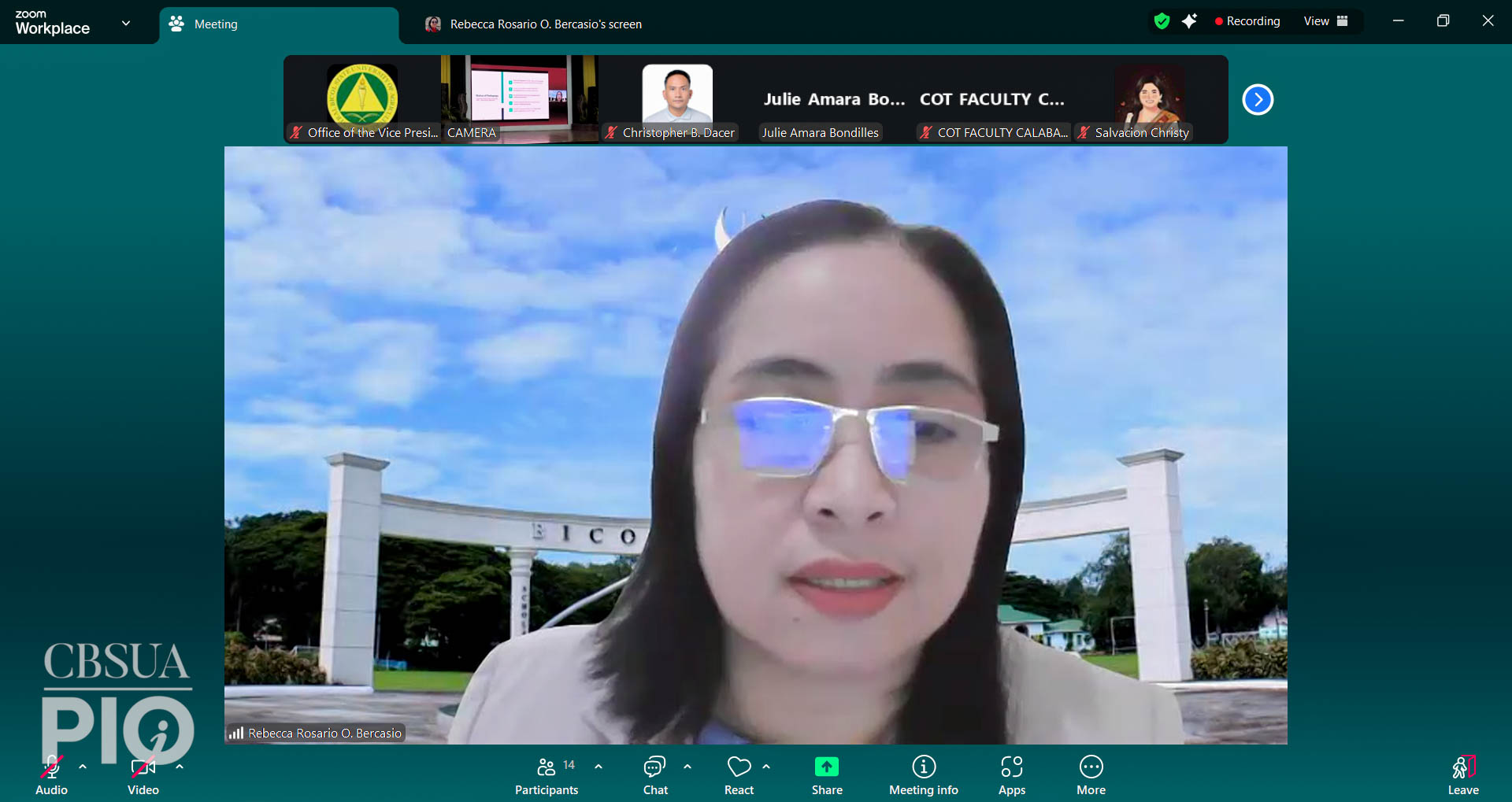This screenshot has height=802, width=1512.
Task: Click the React heart icon
Action: pos(739,775)
